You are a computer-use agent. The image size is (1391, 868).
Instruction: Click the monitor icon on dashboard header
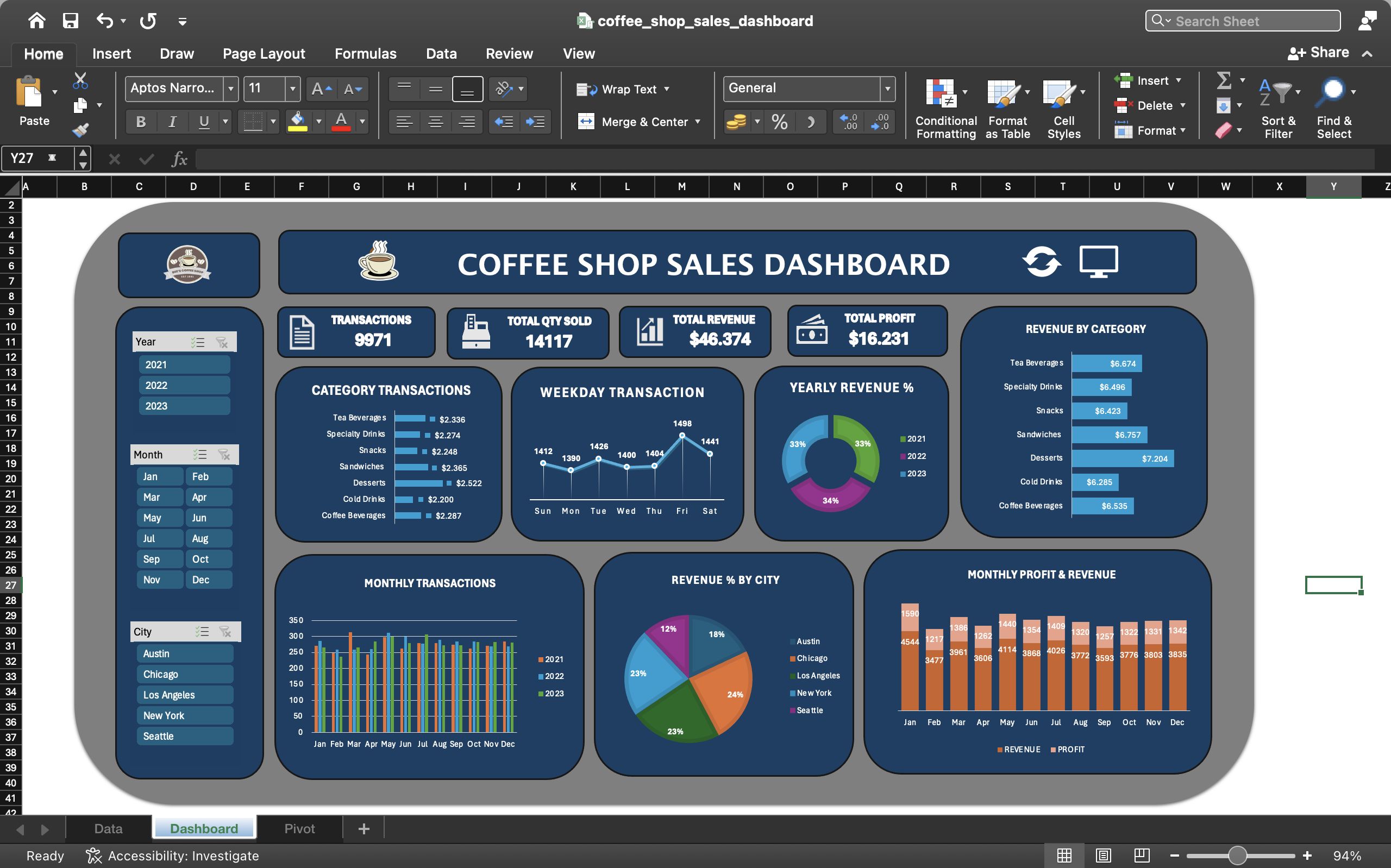click(1098, 262)
